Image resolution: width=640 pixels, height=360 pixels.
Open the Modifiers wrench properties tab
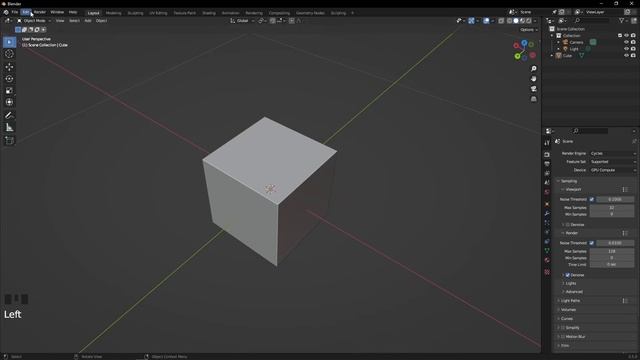pos(547,213)
